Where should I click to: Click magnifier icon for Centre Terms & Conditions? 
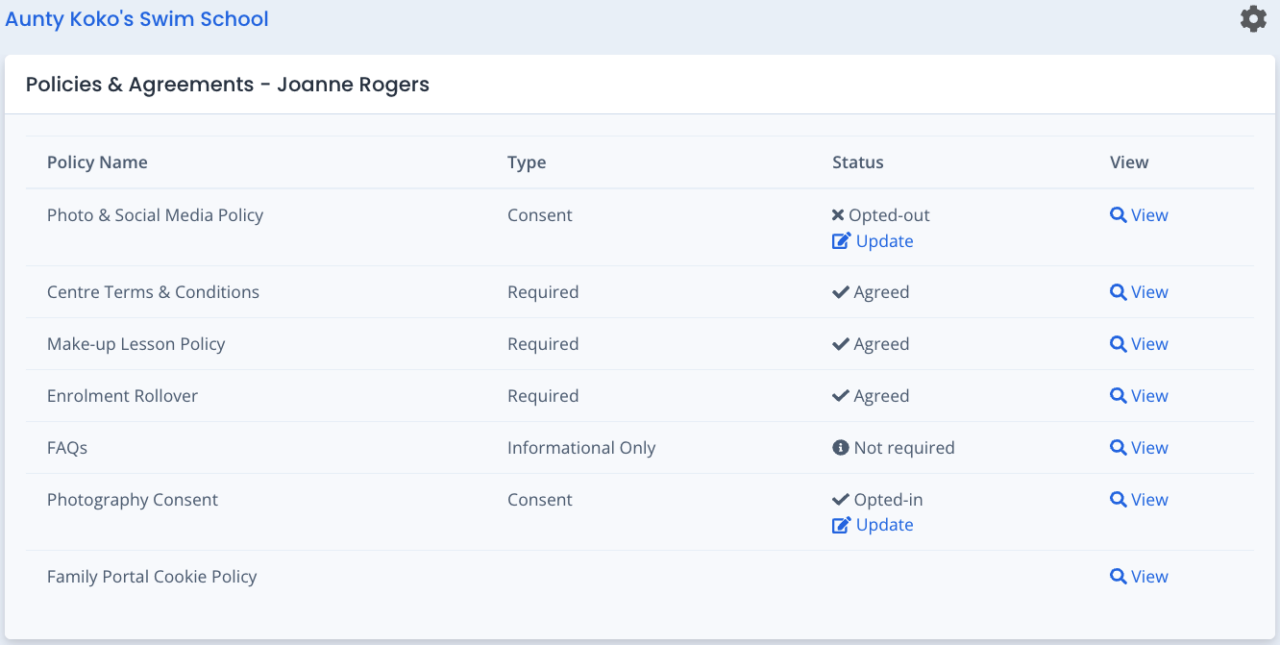tap(1118, 292)
